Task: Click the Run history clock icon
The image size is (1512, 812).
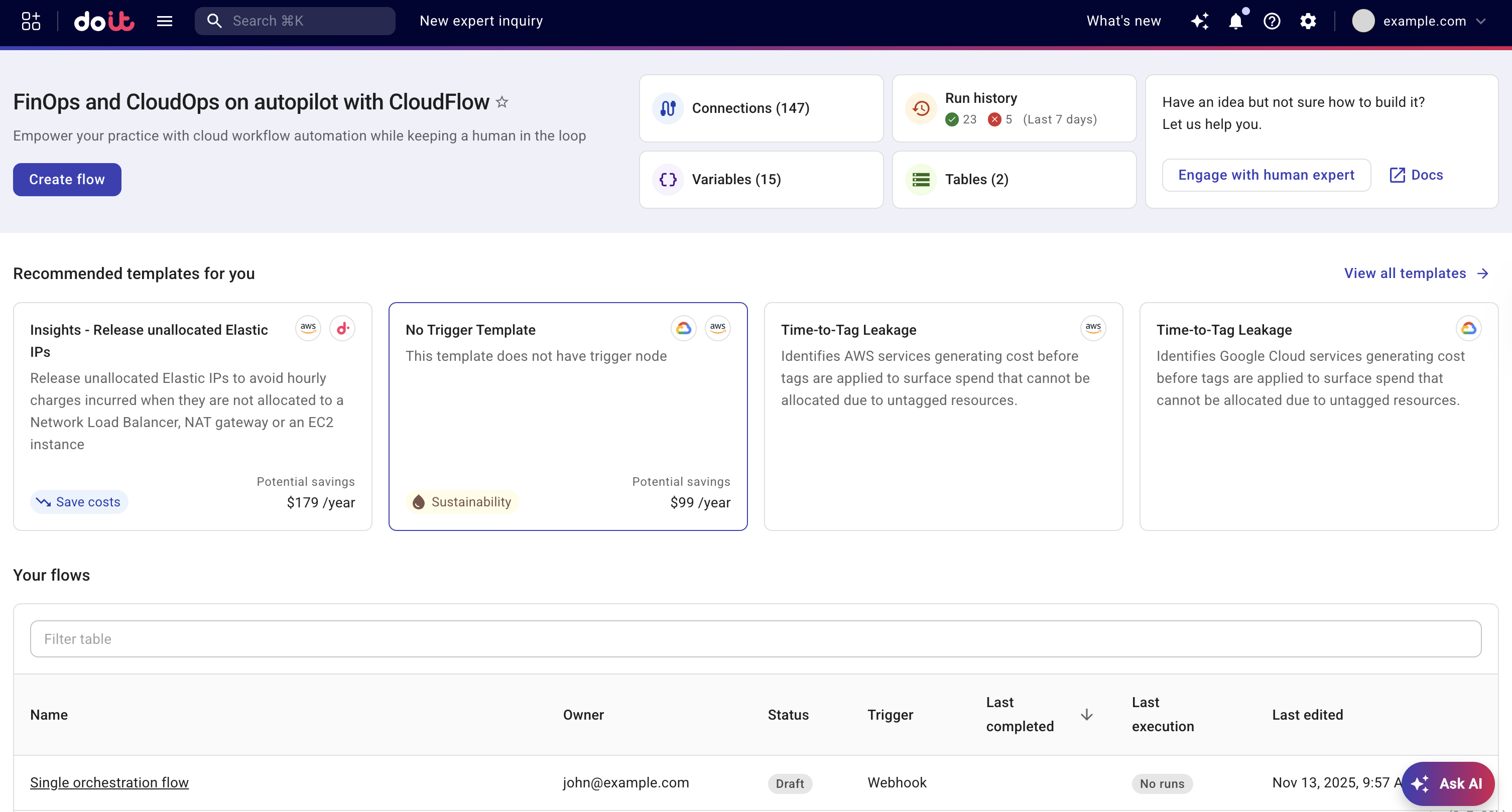Action: (x=920, y=108)
